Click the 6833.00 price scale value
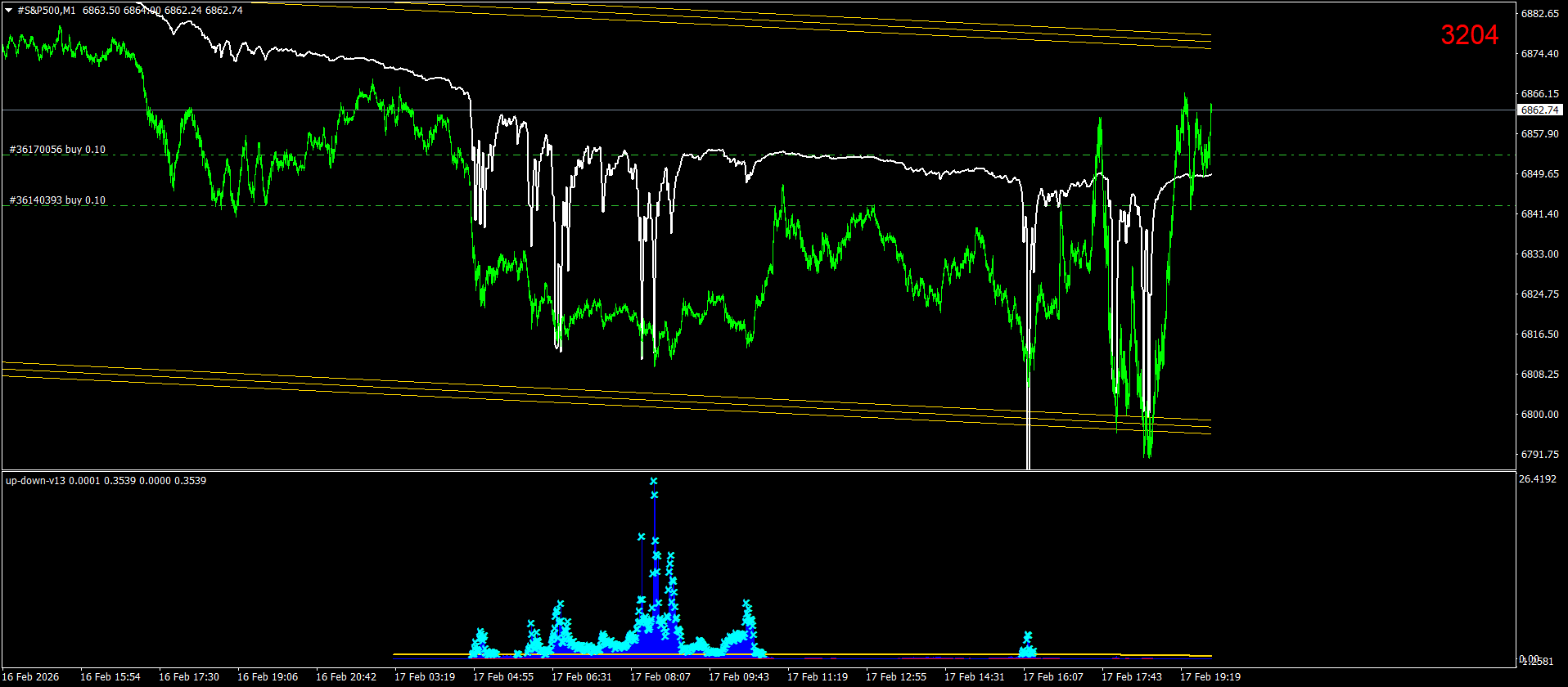This screenshot has width=1568, height=687. pos(1539,254)
